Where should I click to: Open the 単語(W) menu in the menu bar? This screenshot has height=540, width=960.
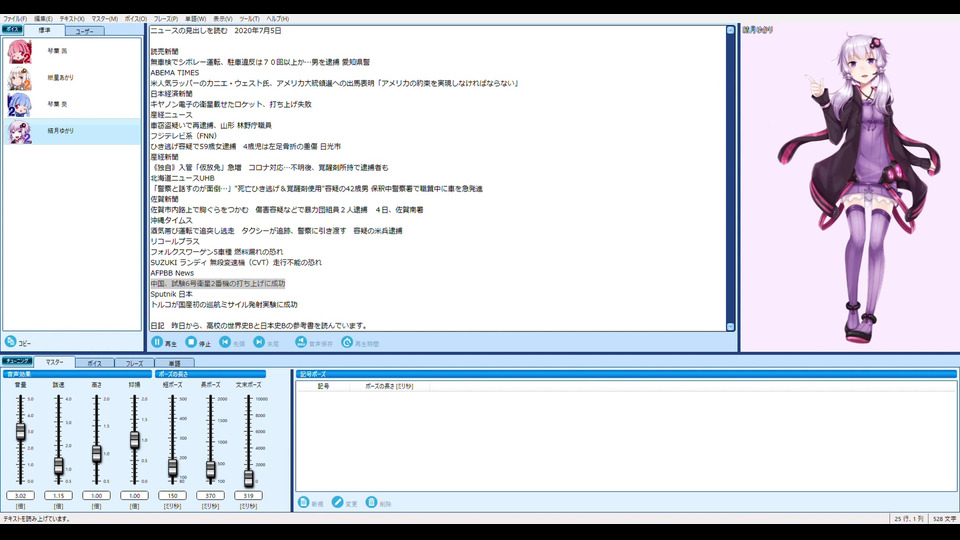click(x=195, y=19)
